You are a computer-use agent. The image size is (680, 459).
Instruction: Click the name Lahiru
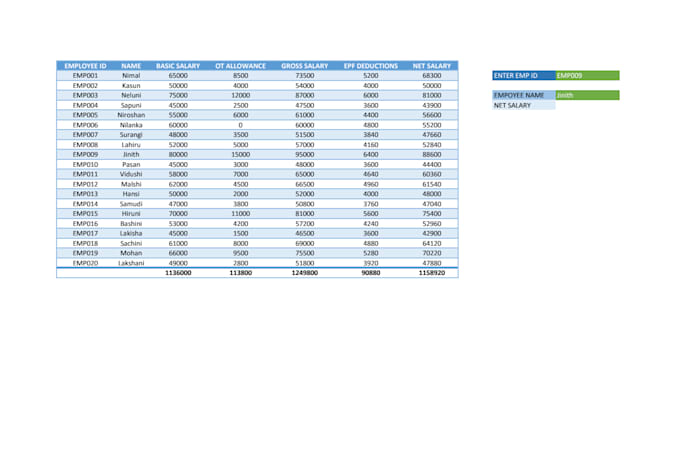(131, 144)
